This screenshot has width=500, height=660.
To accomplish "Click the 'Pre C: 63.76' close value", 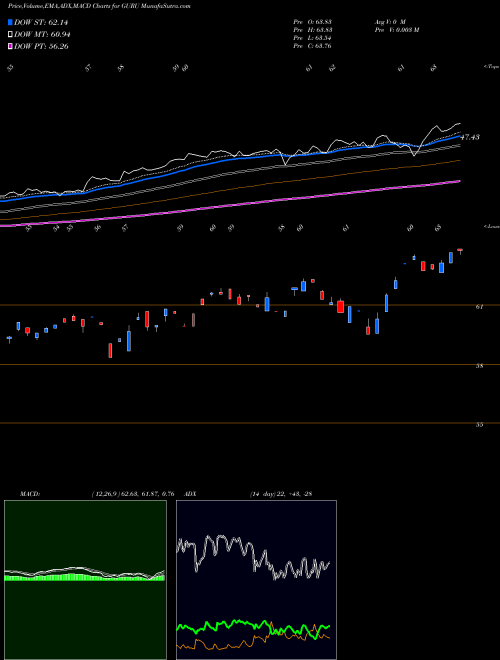I will (312, 46).
